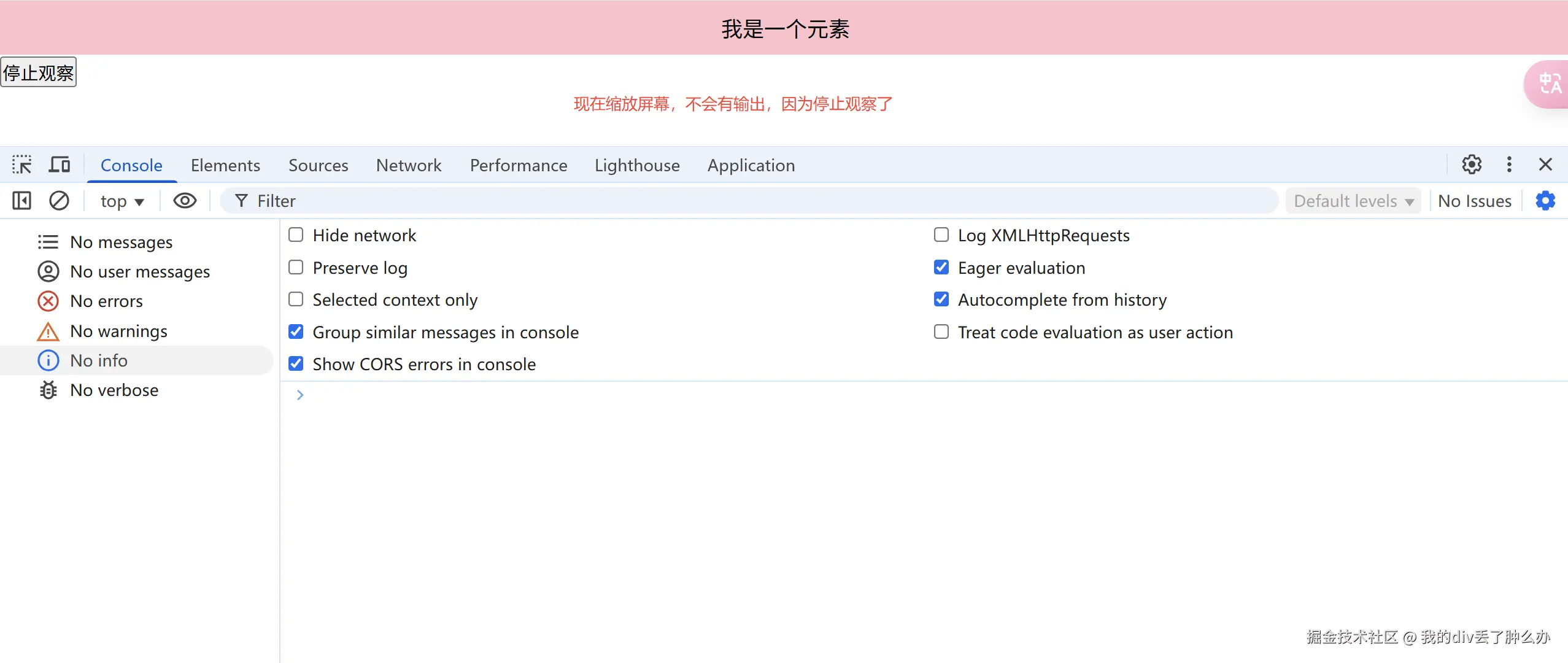Expand the Default levels dropdown
Image resolution: width=1568 pixels, height=663 pixels.
click(1353, 201)
